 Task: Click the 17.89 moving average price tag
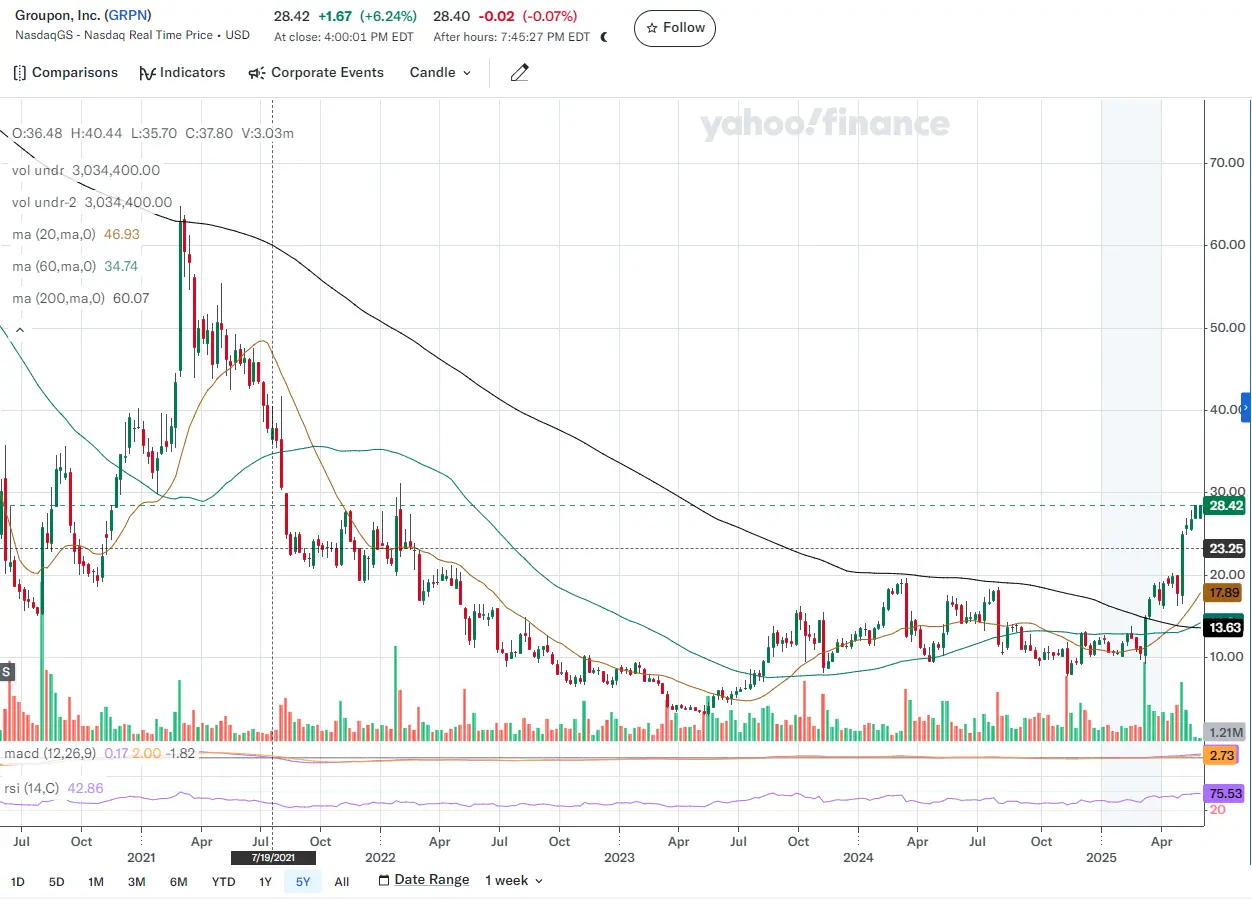1225,593
